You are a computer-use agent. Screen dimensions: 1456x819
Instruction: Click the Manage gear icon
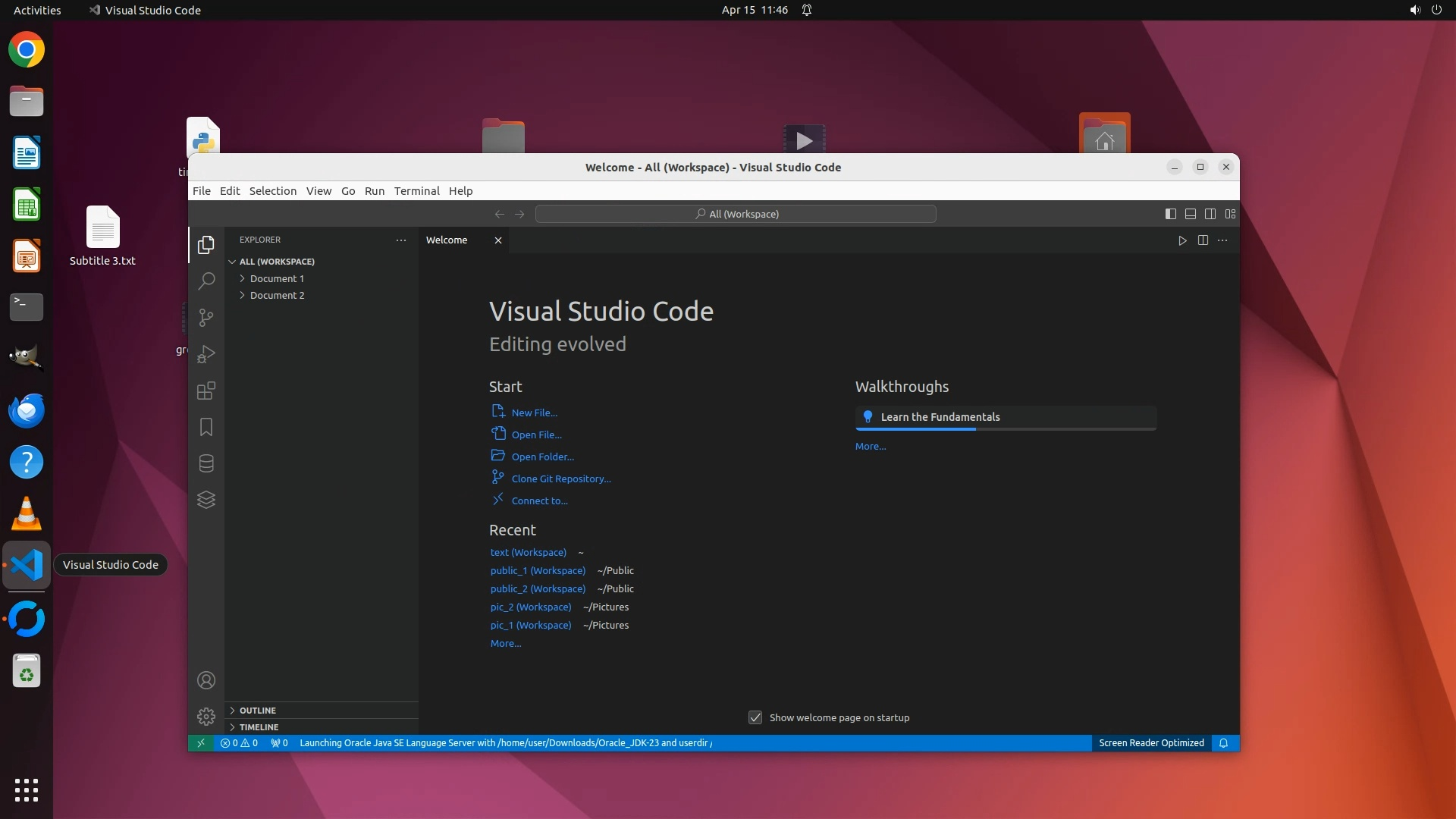click(x=206, y=717)
